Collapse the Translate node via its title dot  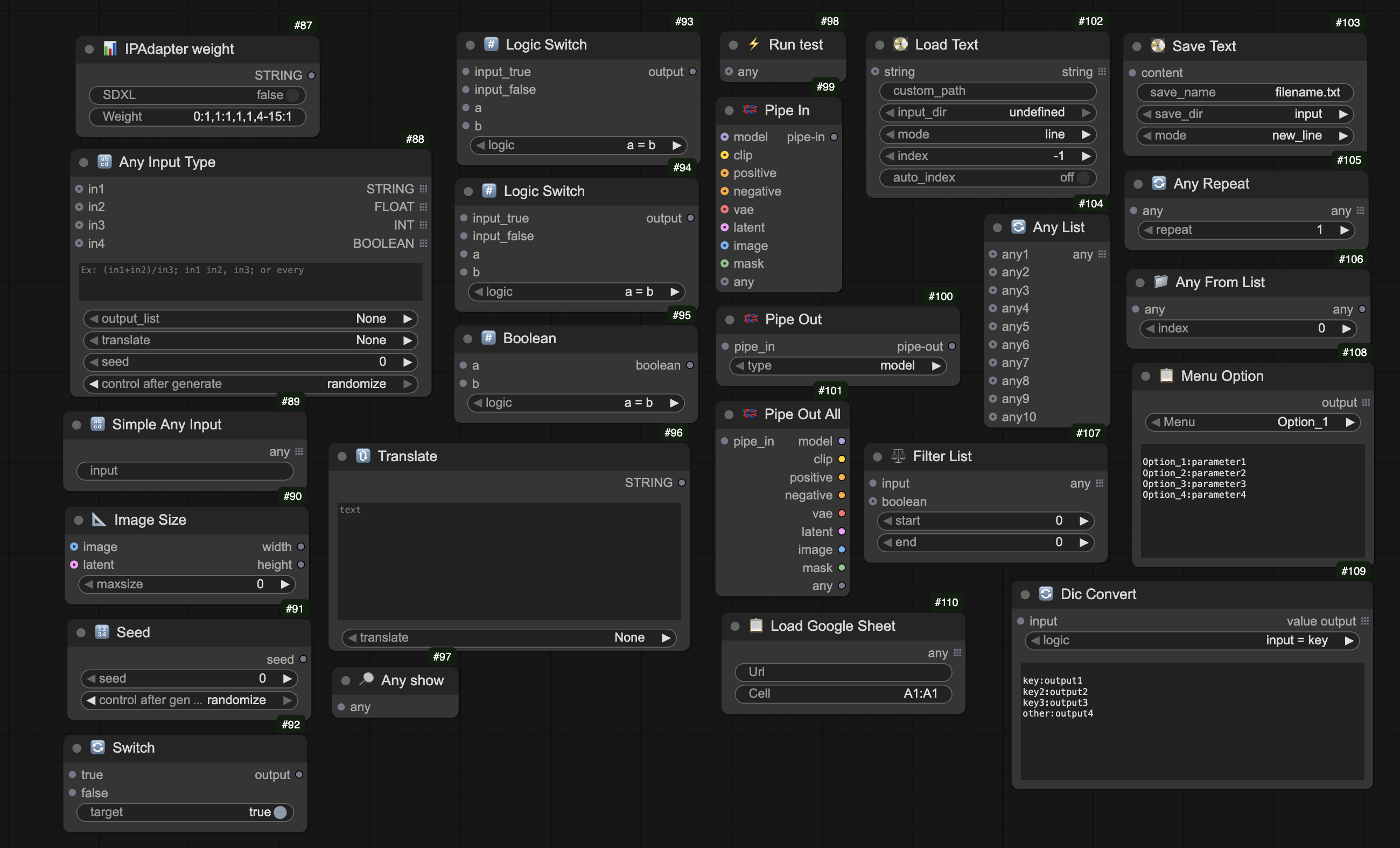342,456
